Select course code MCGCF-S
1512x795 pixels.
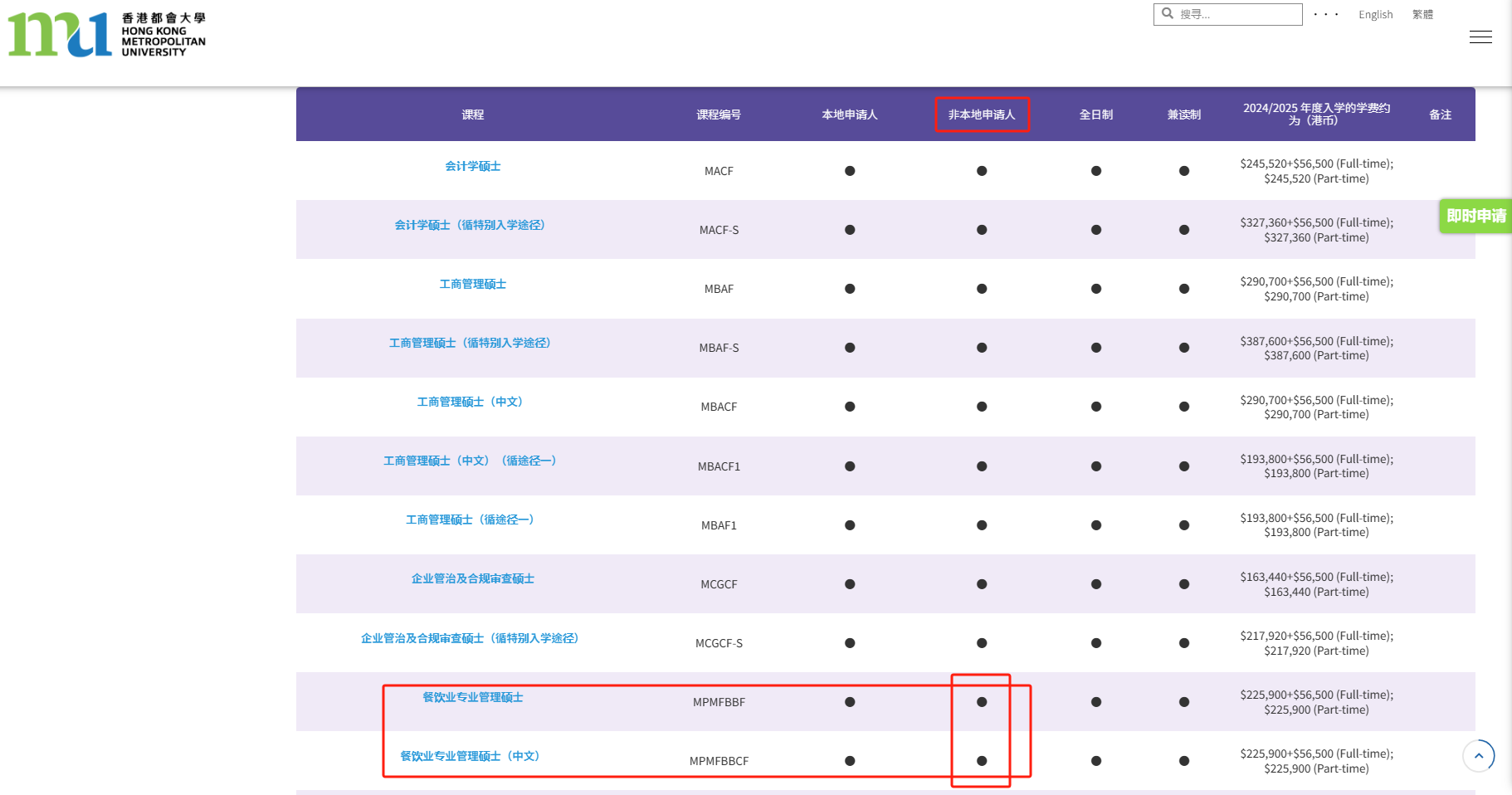(719, 643)
